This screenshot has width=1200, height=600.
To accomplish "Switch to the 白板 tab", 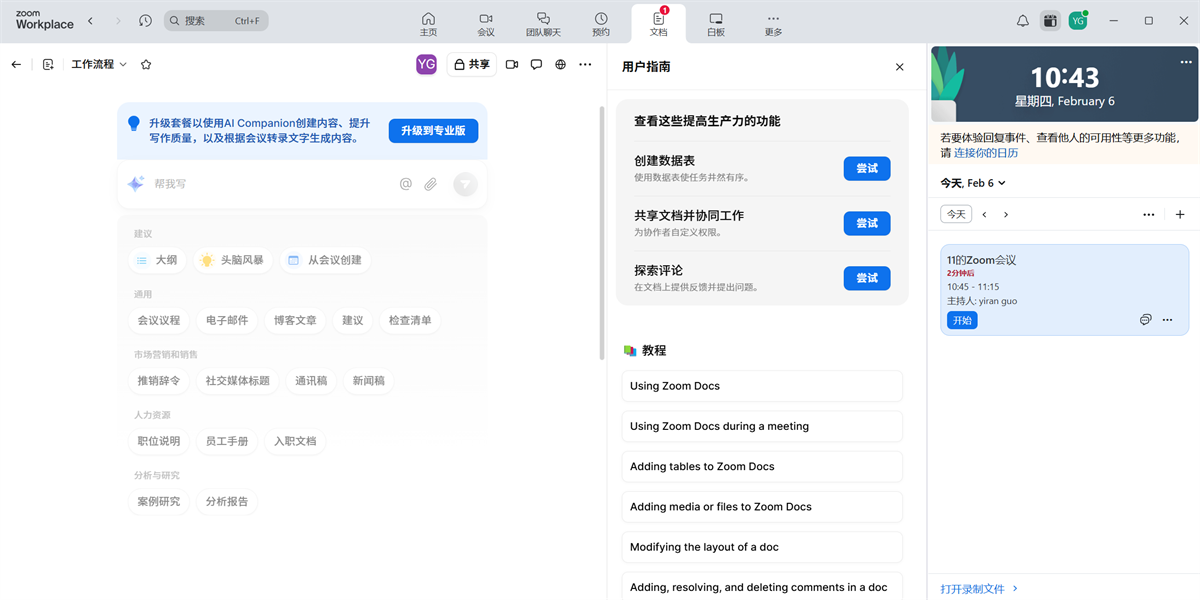I will 715,22.
